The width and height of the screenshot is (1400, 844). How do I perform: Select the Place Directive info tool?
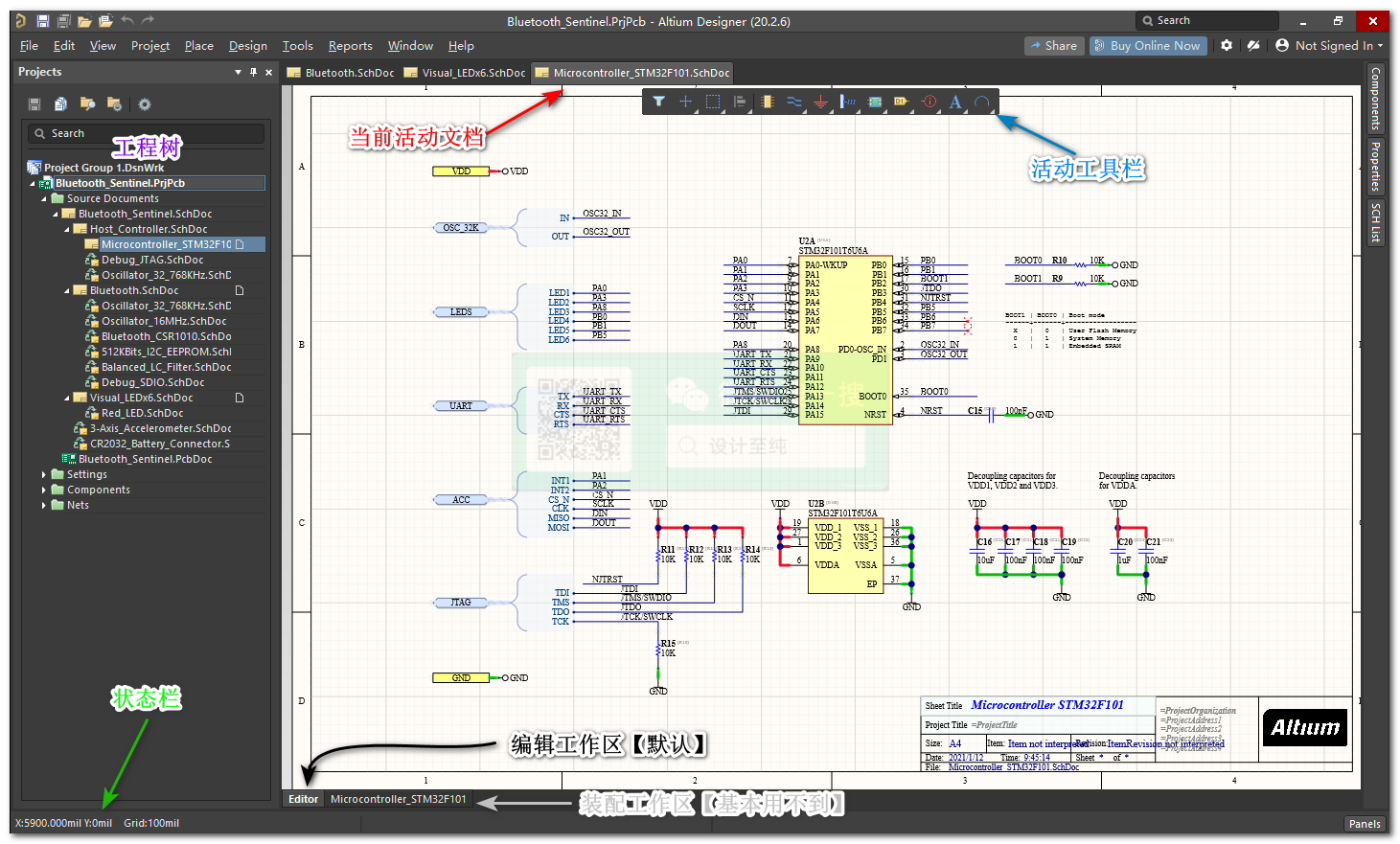929,102
